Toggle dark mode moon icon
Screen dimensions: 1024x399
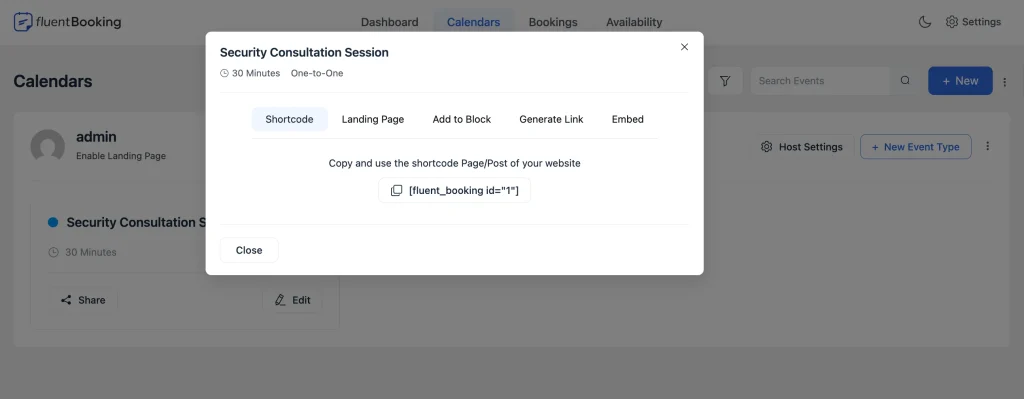pyautogui.click(x=925, y=22)
